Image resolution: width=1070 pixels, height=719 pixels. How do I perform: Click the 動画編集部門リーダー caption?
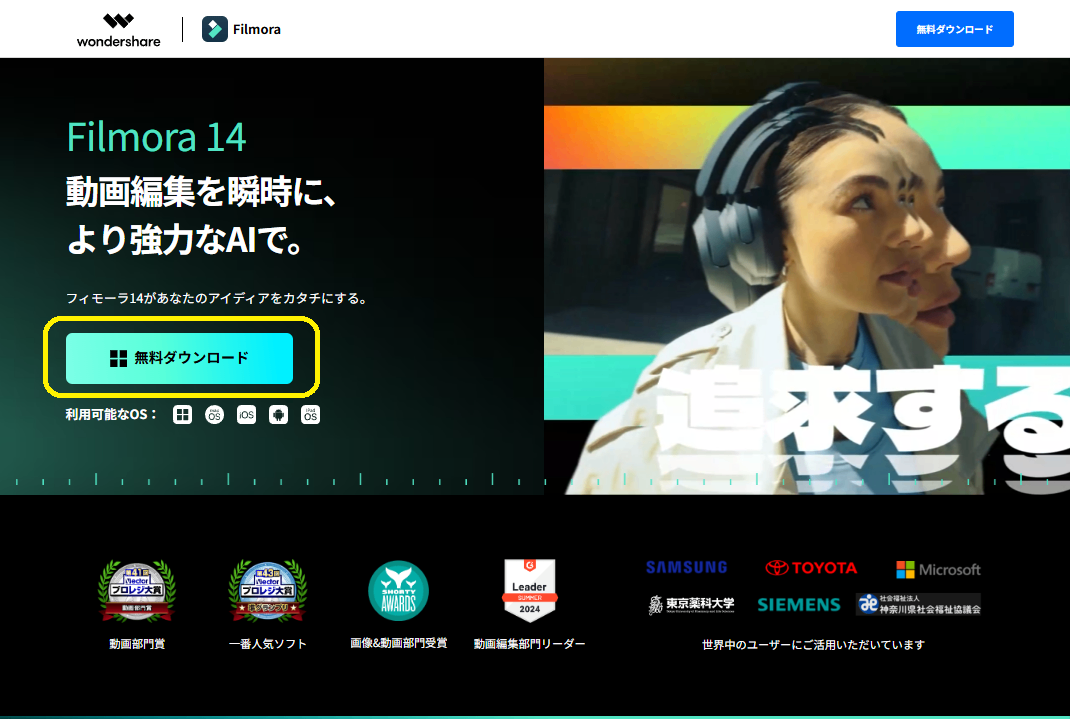click(530, 644)
